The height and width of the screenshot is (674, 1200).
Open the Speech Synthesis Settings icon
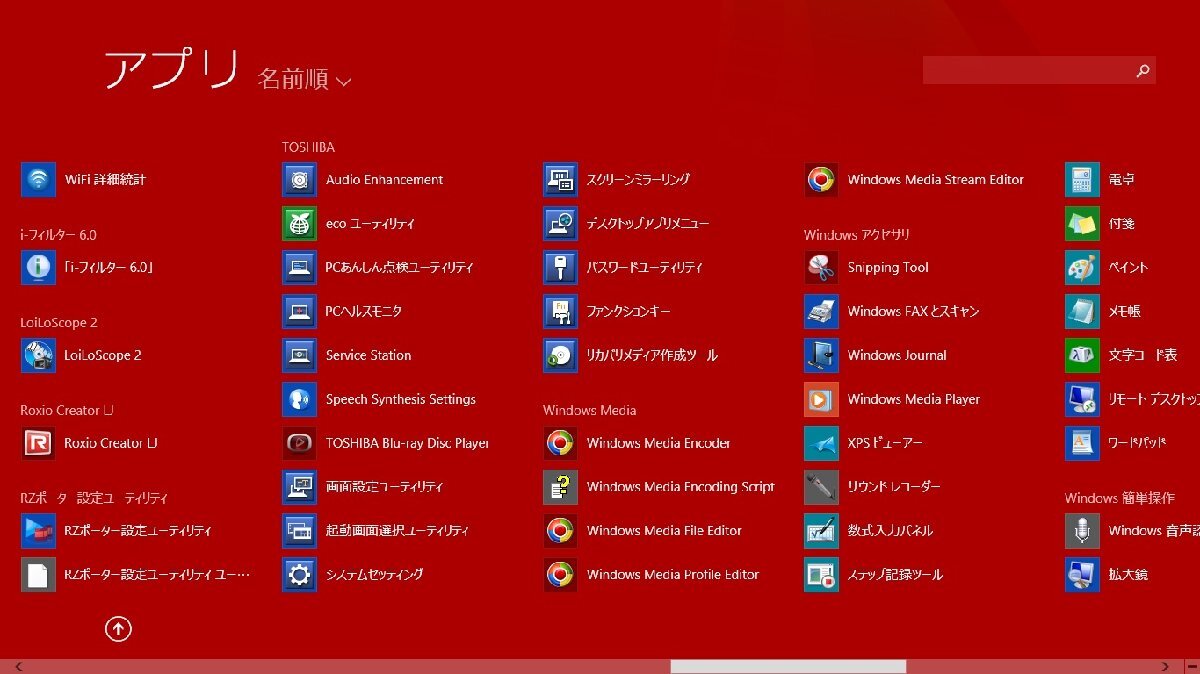click(299, 399)
